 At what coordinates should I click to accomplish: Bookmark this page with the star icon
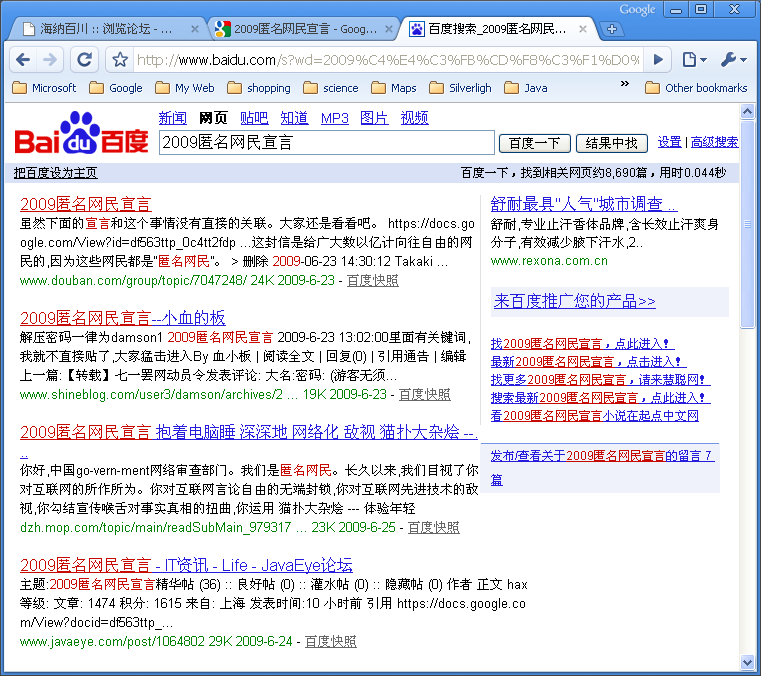(x=120, y=60)
